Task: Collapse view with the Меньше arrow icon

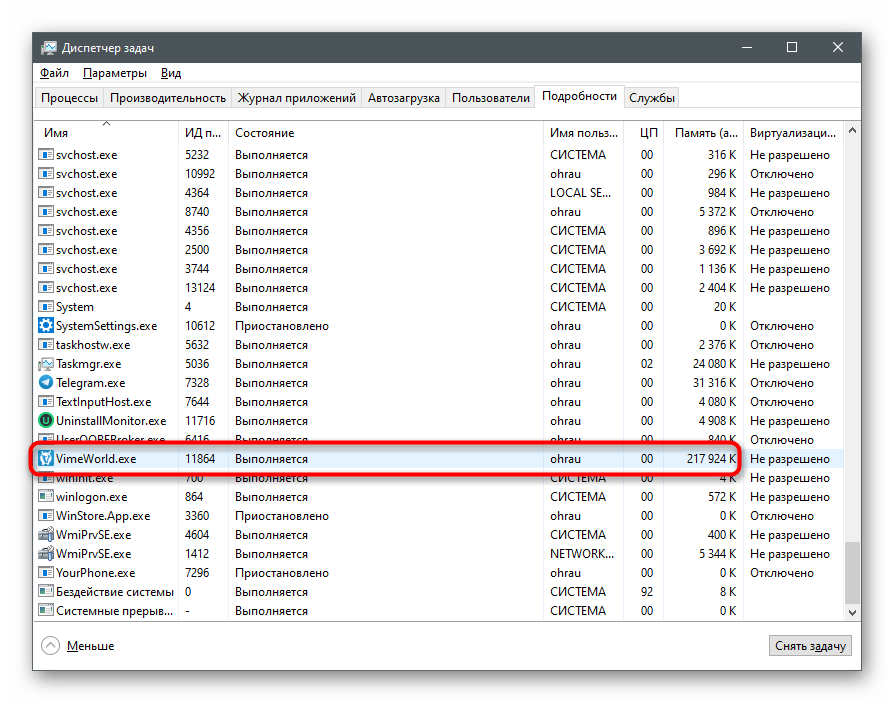Action: (x=50, y=645)
